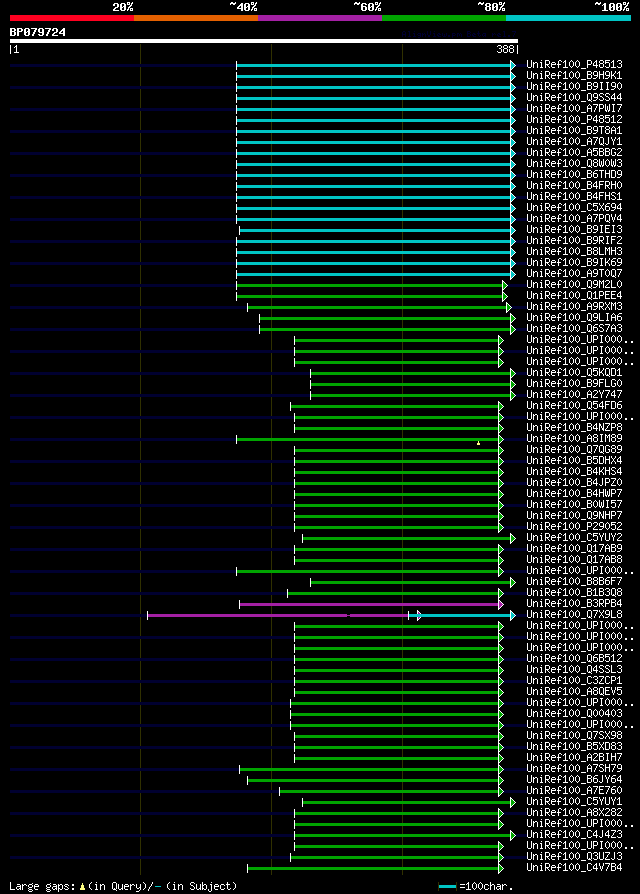The width and height of the screenshot is (640, 894).
Task: Click the purple alignment bar for UniRef100_B3RPB4
Action: click(372, 604)
